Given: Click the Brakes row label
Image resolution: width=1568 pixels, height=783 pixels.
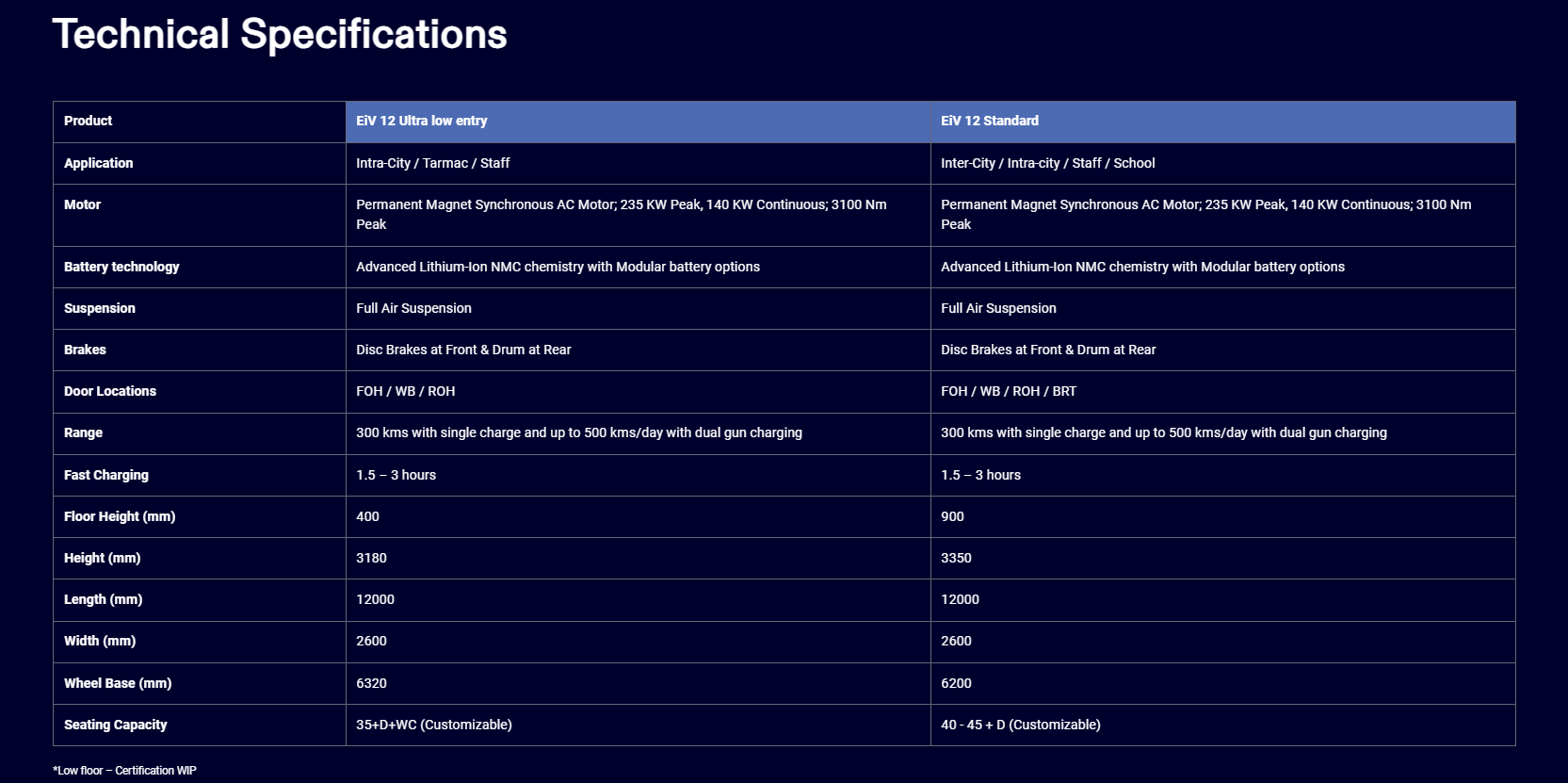Looking at the screenshot, I should [85, 350].
